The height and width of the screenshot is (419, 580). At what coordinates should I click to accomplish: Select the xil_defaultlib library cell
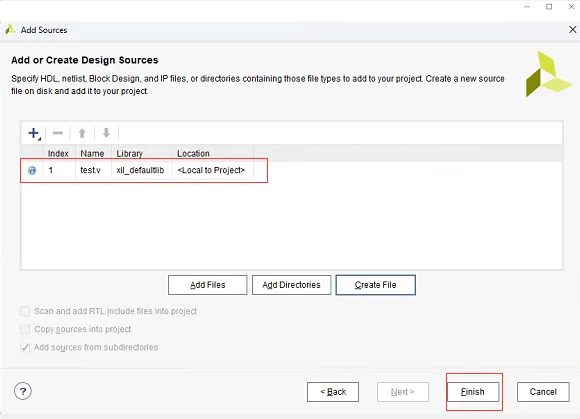[140, 170]
